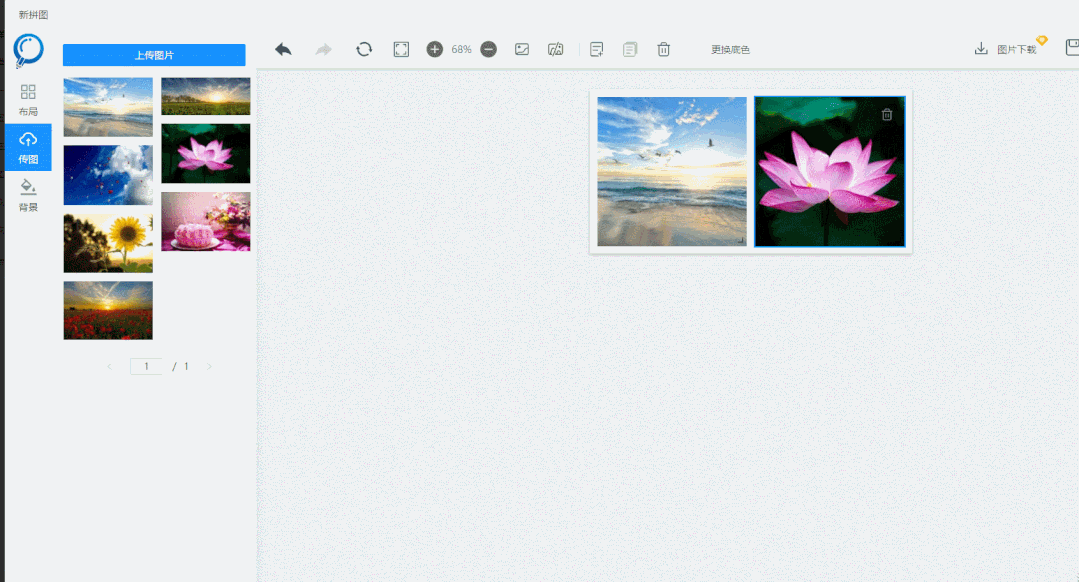Viewport: 1079px width, 582px height.
Task: Open the 背景 background tab
Action: 28,194
